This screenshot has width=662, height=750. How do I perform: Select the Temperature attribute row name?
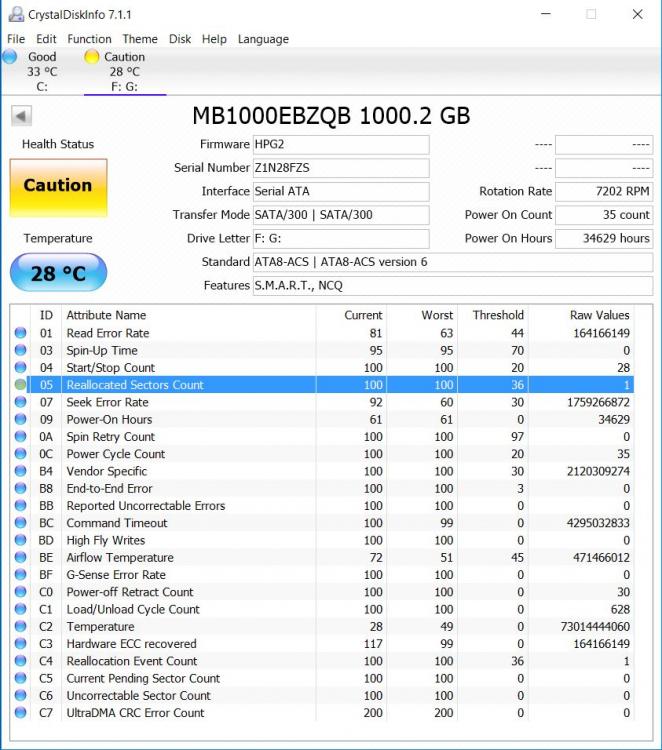(x=100, y=627)
